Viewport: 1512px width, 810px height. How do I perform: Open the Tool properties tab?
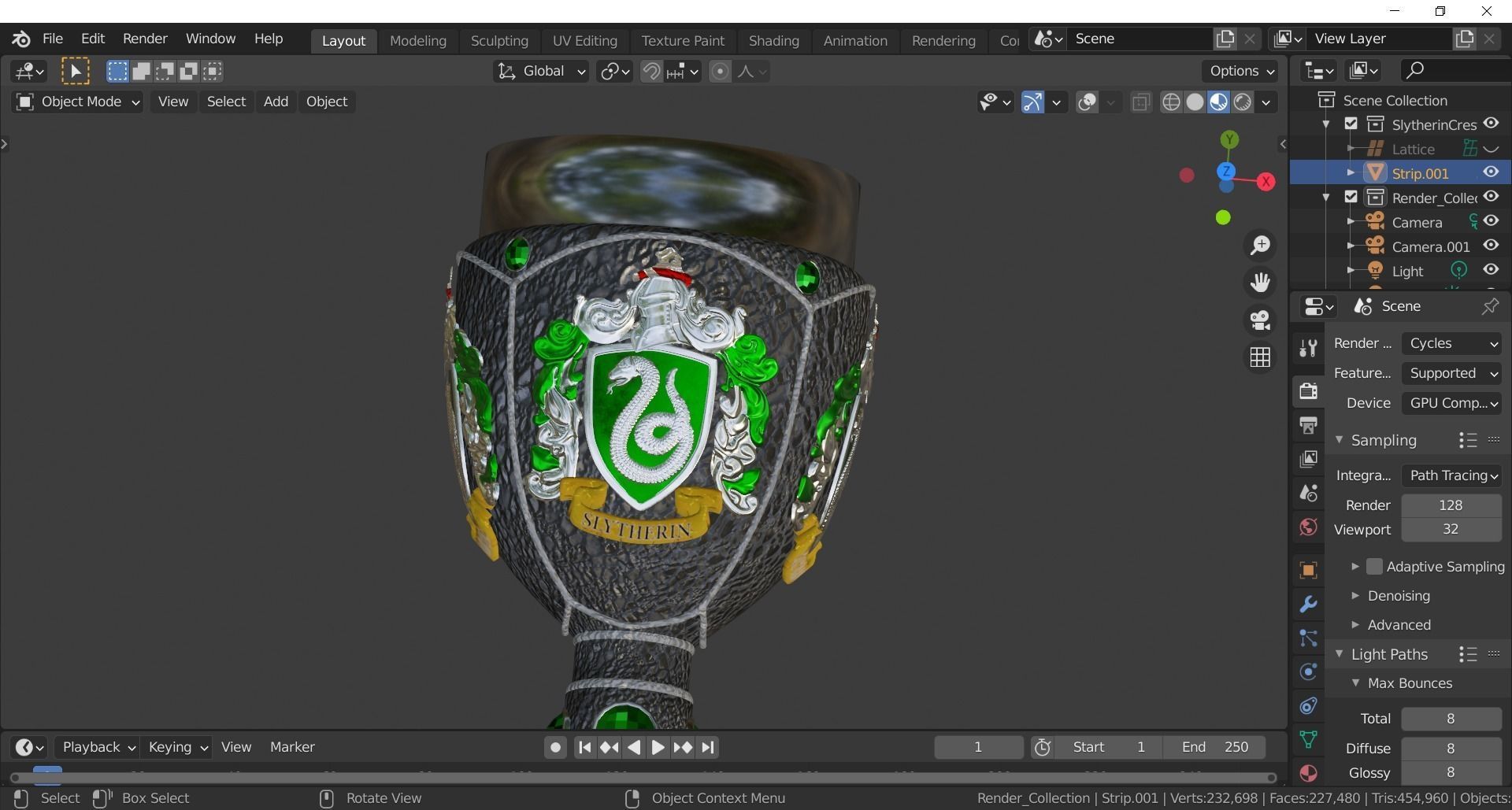coord(1308,348)
